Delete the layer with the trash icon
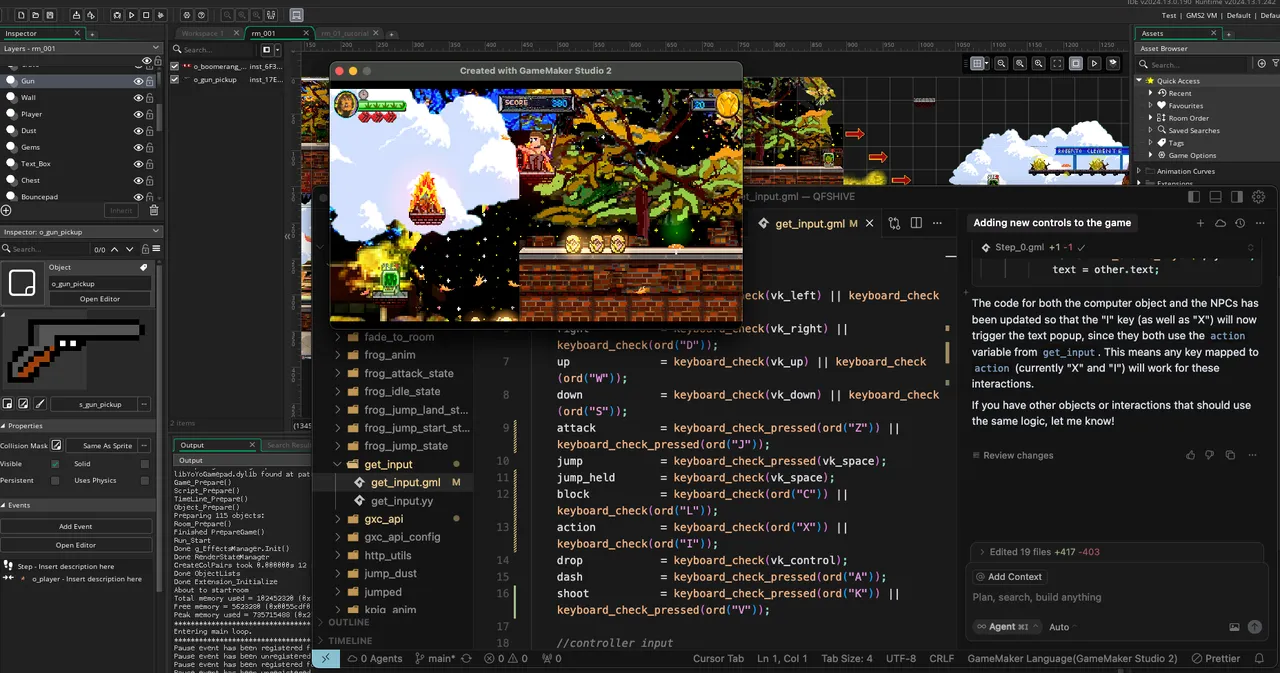This screenshot has height=673, width=1280. click(x=153, y=210)
